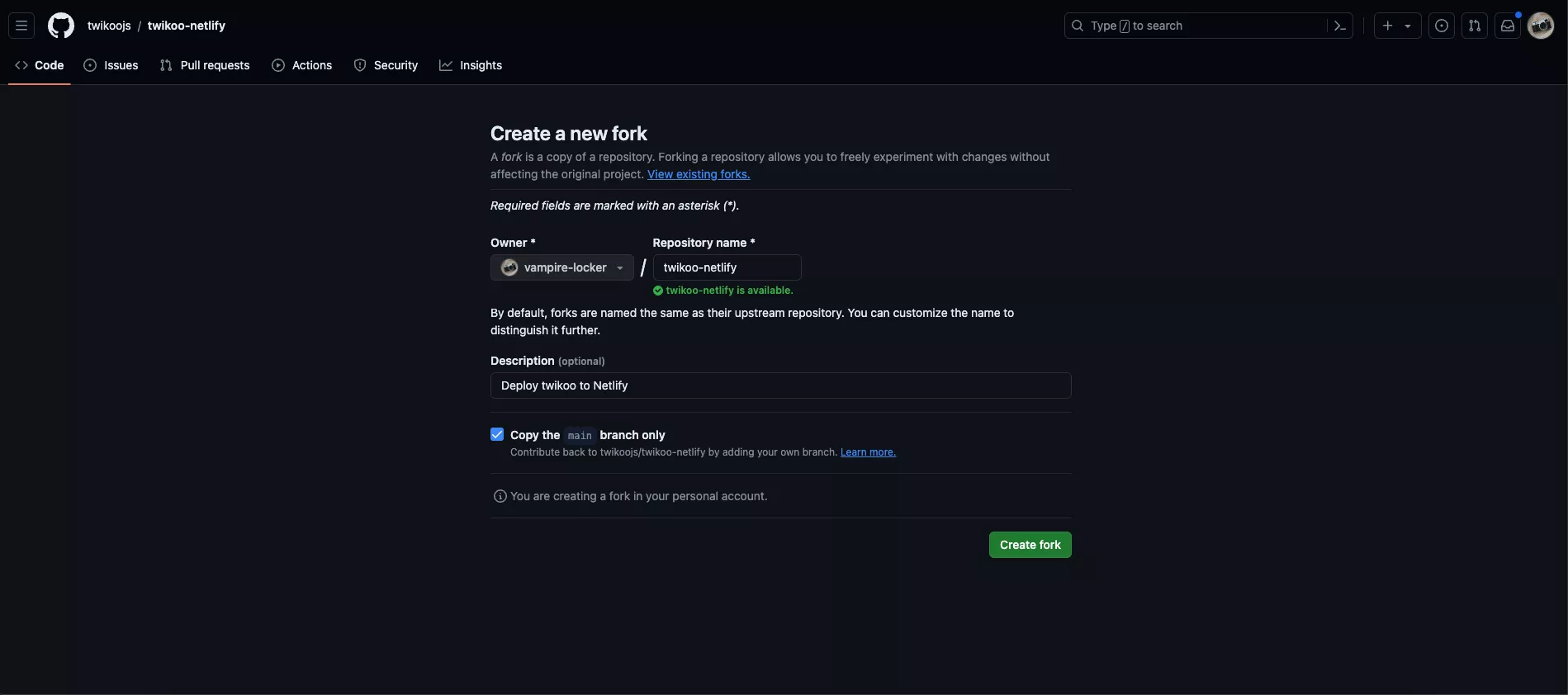
Task: Follow the 'Learn more' link
Action: click(x=868, y=452)
